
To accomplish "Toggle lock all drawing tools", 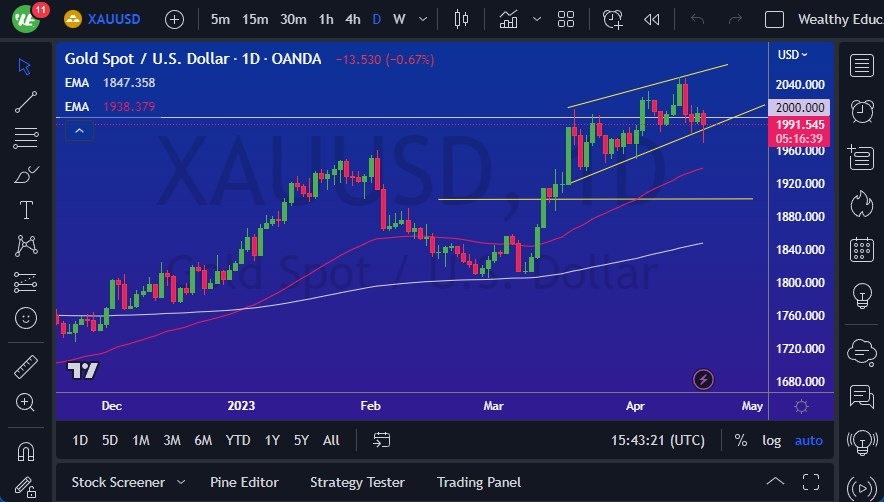I will tap(26, 486).
